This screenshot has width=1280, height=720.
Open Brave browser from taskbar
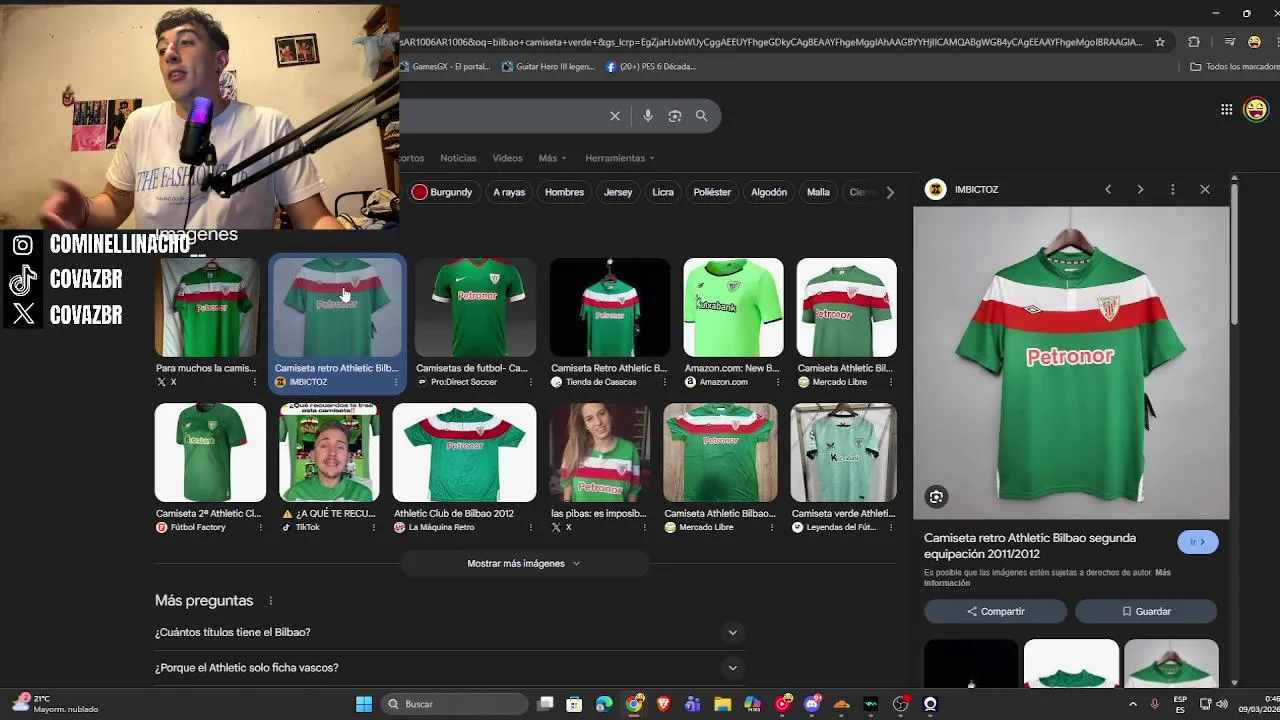(x=663, y=704)
